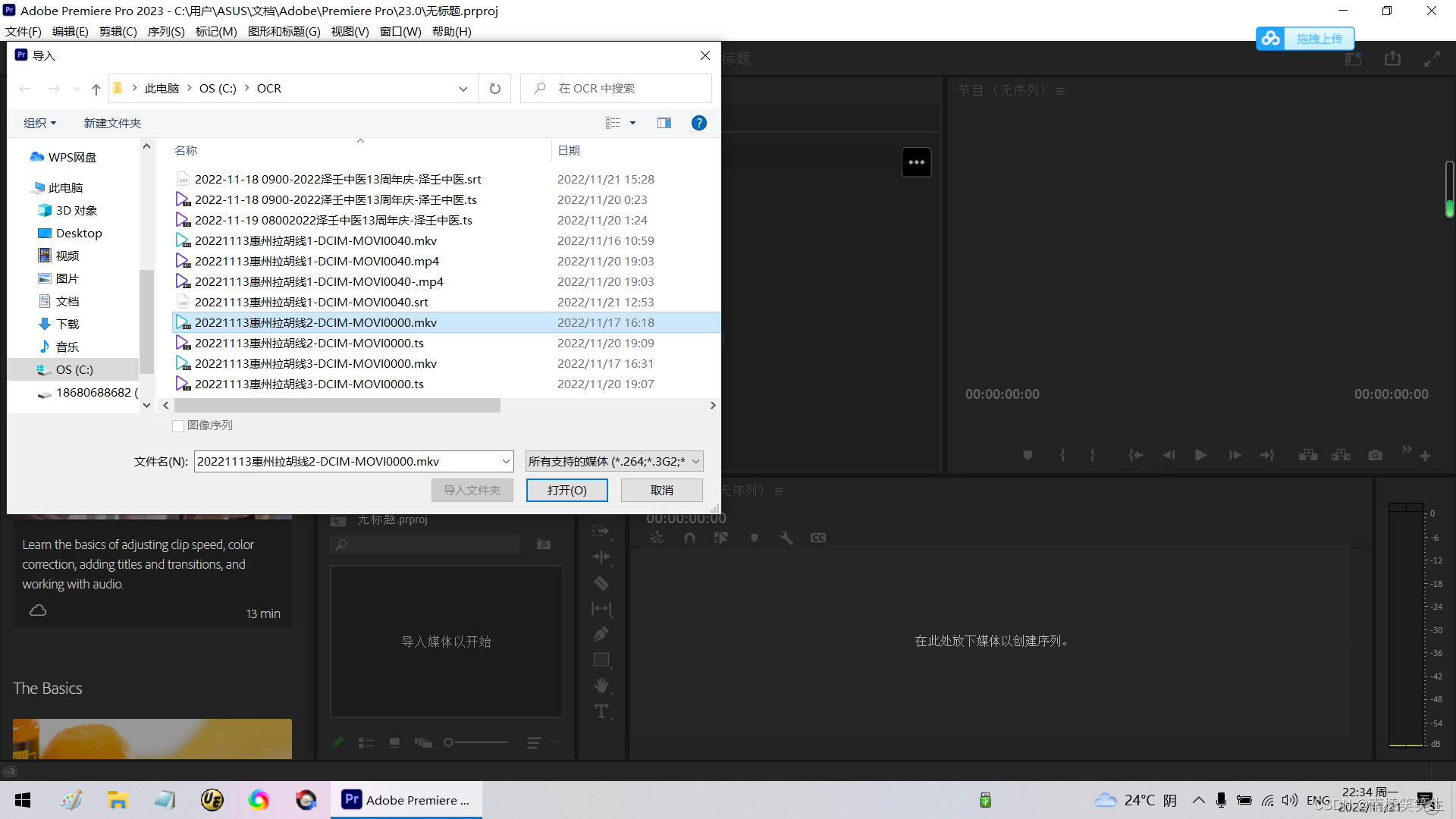Select Desktop in the navigation tree
The height and width of the screenshot is (819, 1456).
click(78, 234)
